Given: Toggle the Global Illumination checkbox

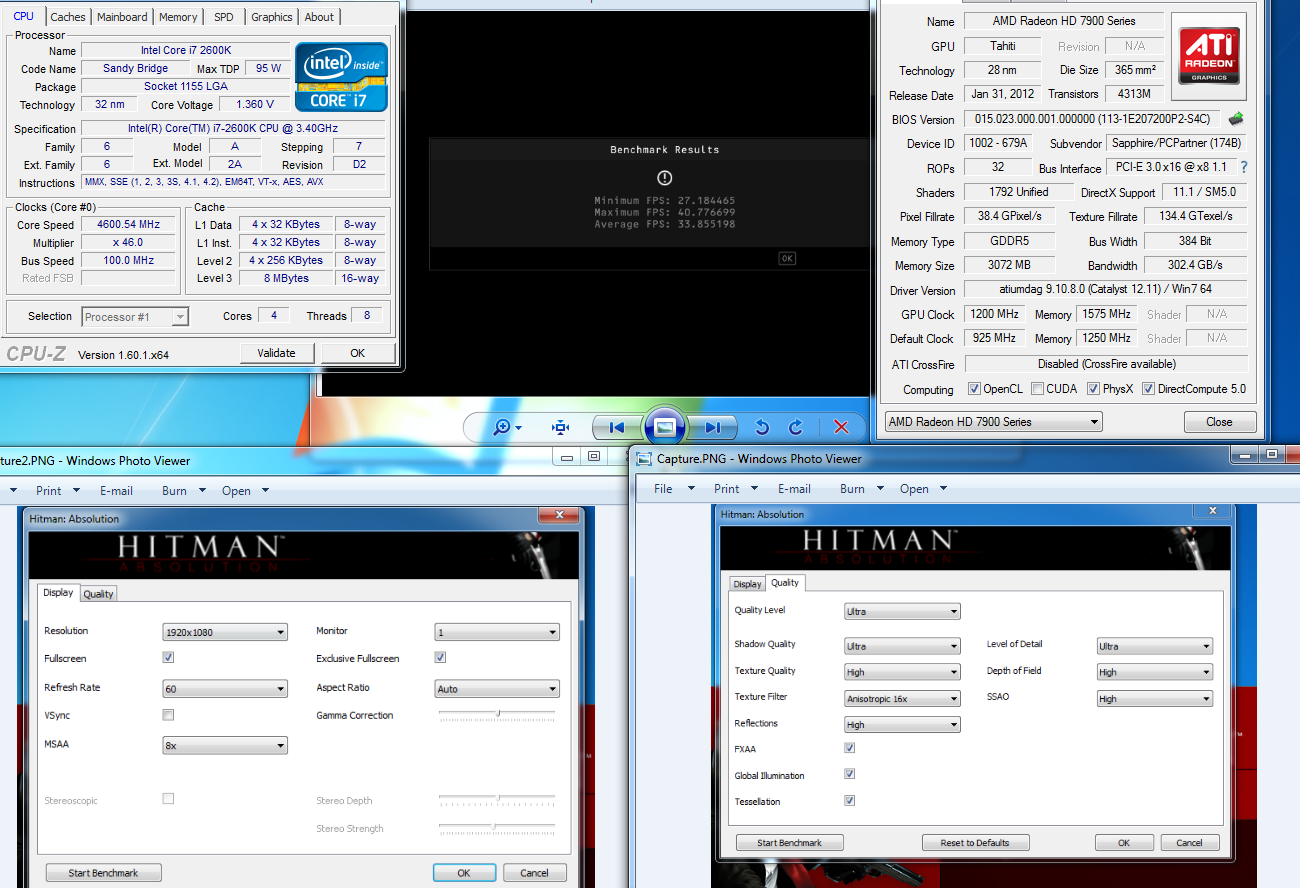Looking at the screenshot, I should [x=850, y=774].
